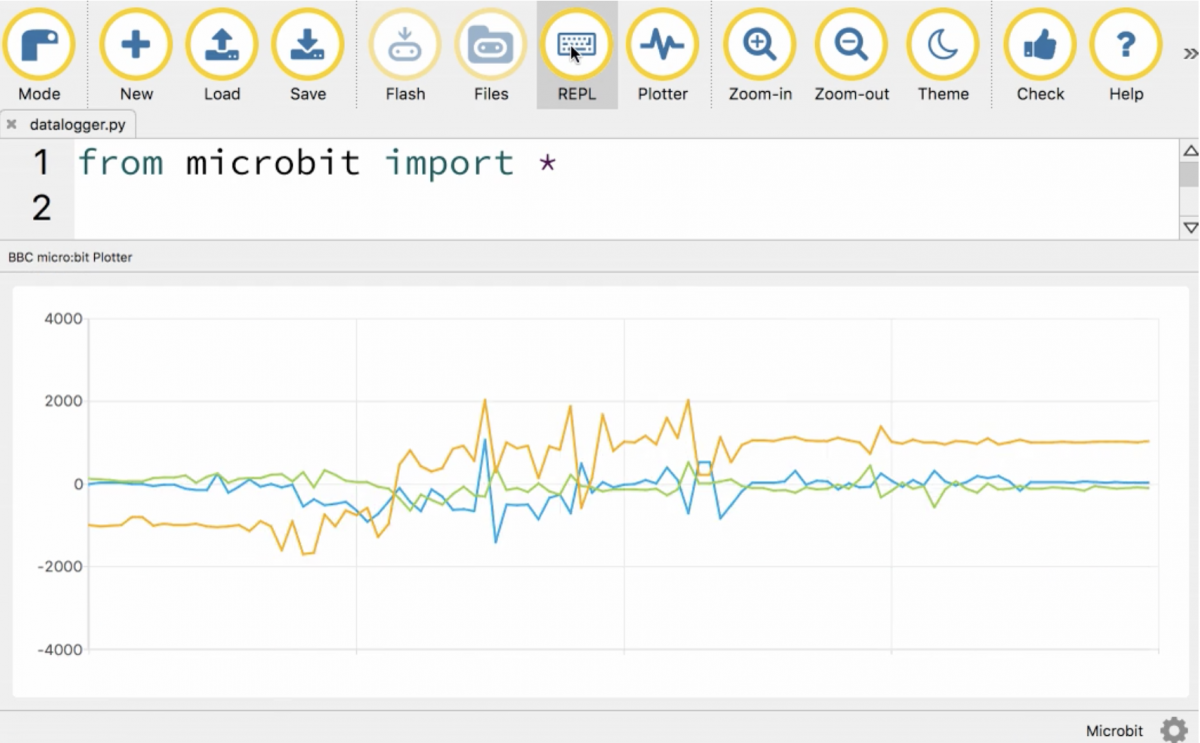Select the datalogger.py tab

pos(76,125)
